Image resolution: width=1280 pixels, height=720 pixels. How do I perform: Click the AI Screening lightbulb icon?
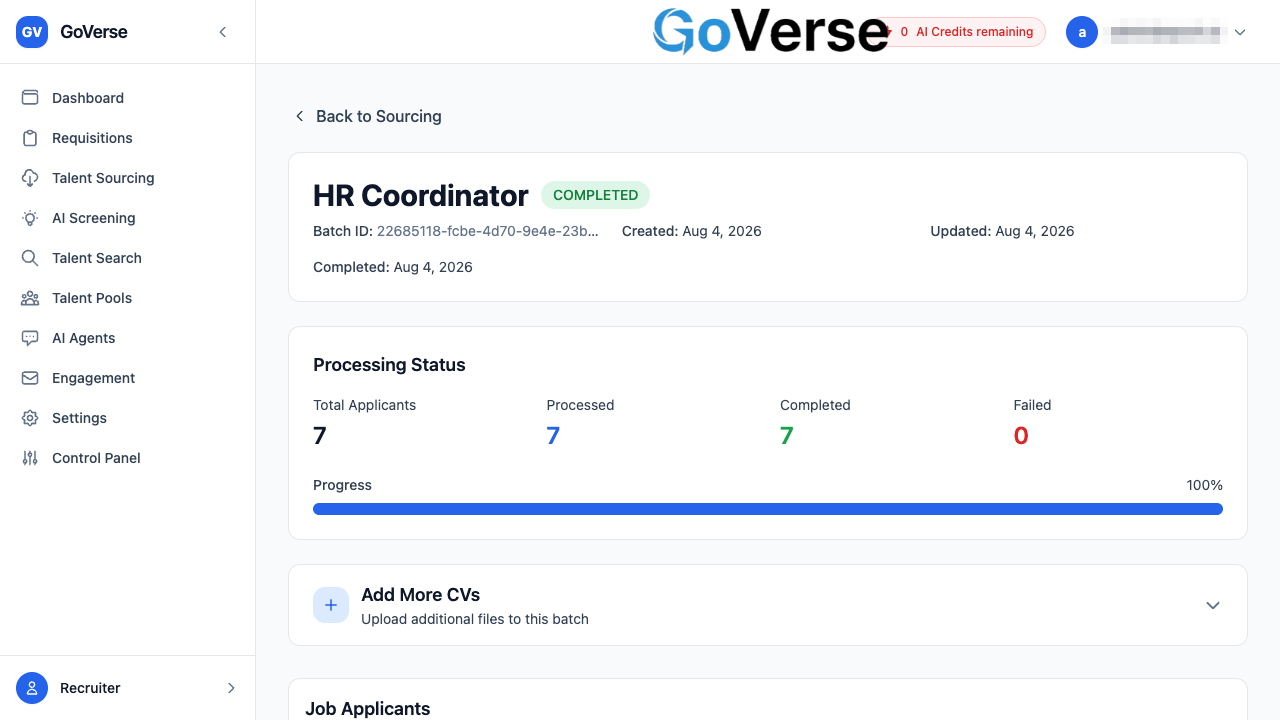coord(30,218)
